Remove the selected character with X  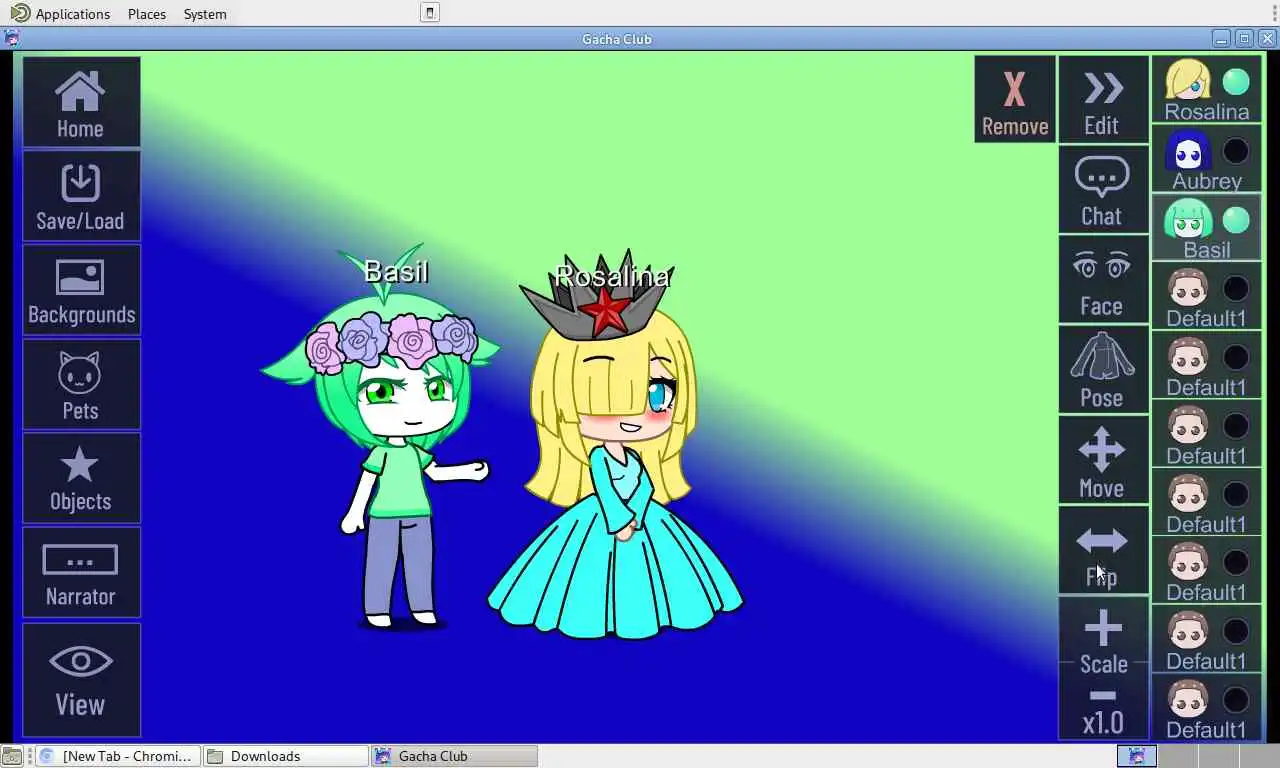pyautogui.click(x=1015, y=99)
